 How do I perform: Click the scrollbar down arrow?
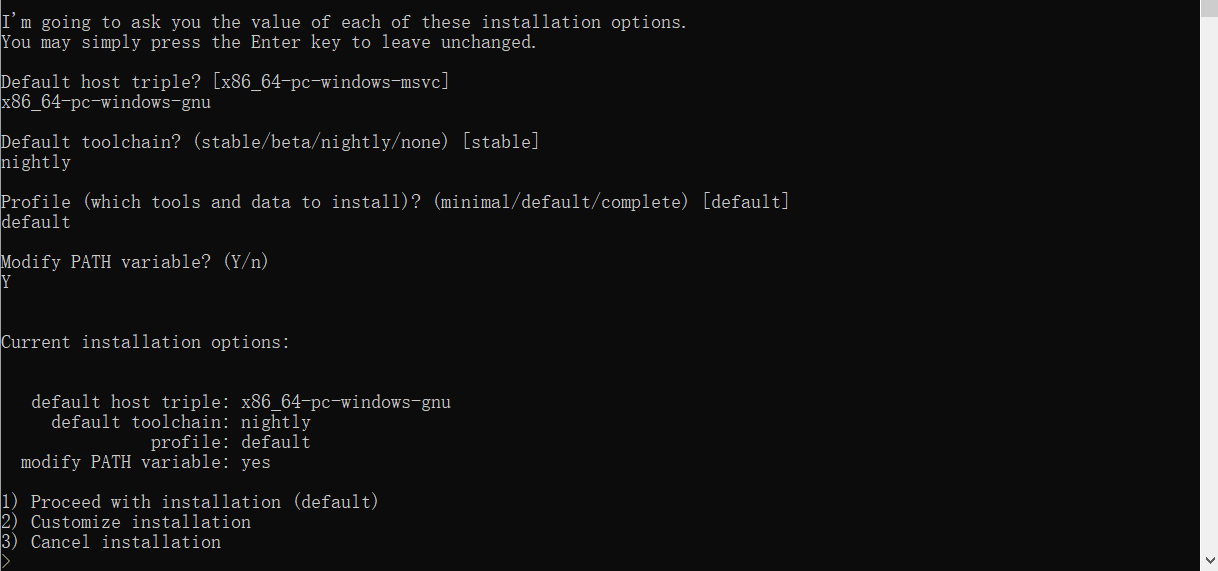click(x=1208, y=562)
